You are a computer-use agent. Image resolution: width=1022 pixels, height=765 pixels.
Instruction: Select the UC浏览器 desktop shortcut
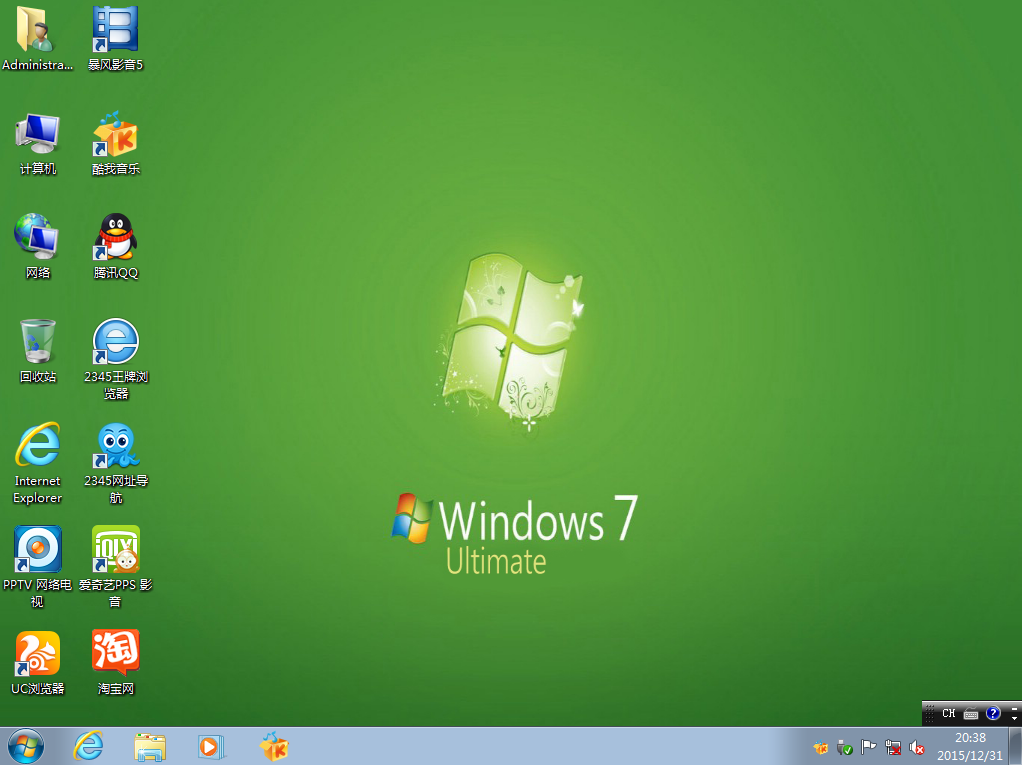pos(37,663)
